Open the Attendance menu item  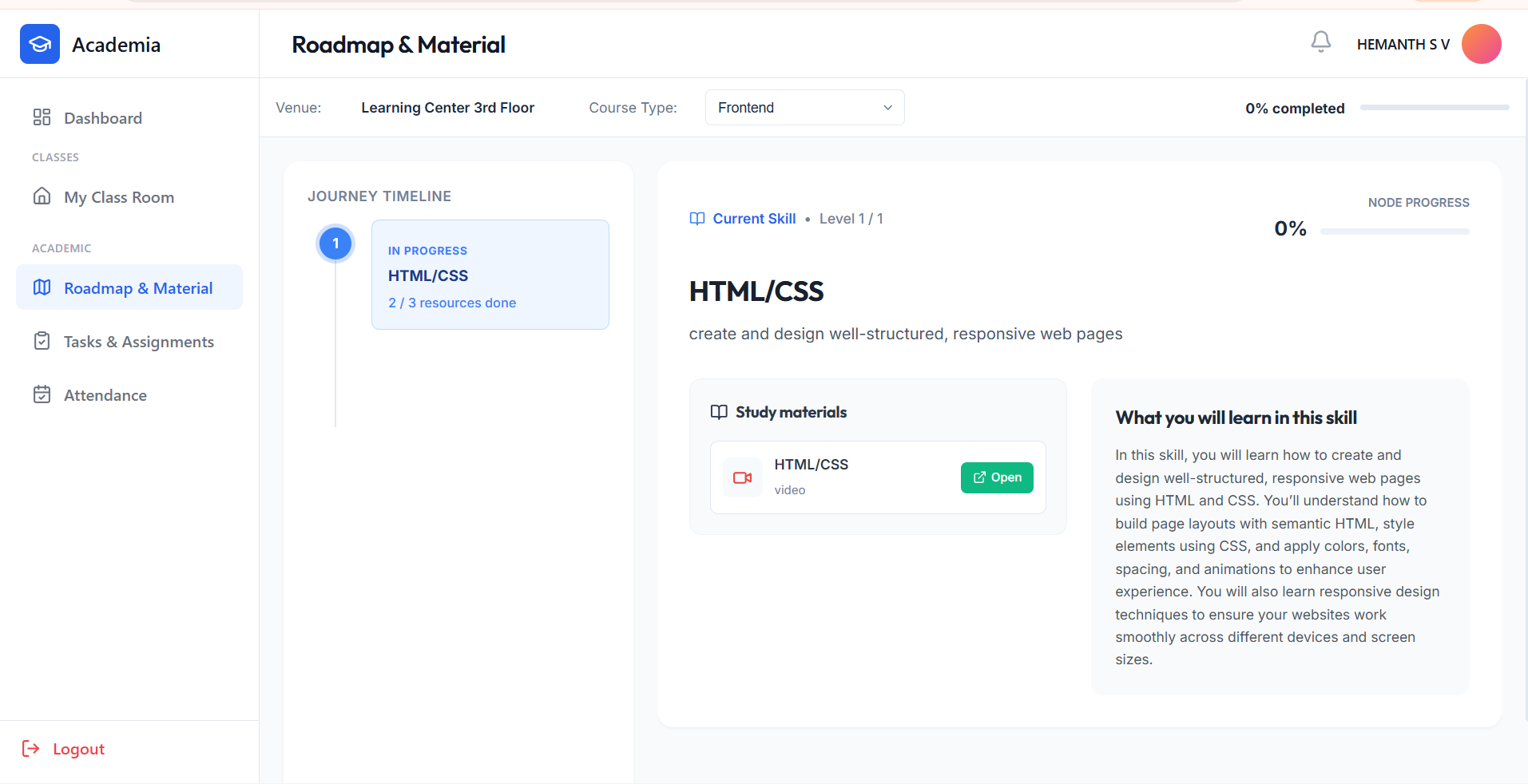coord(105,395)
